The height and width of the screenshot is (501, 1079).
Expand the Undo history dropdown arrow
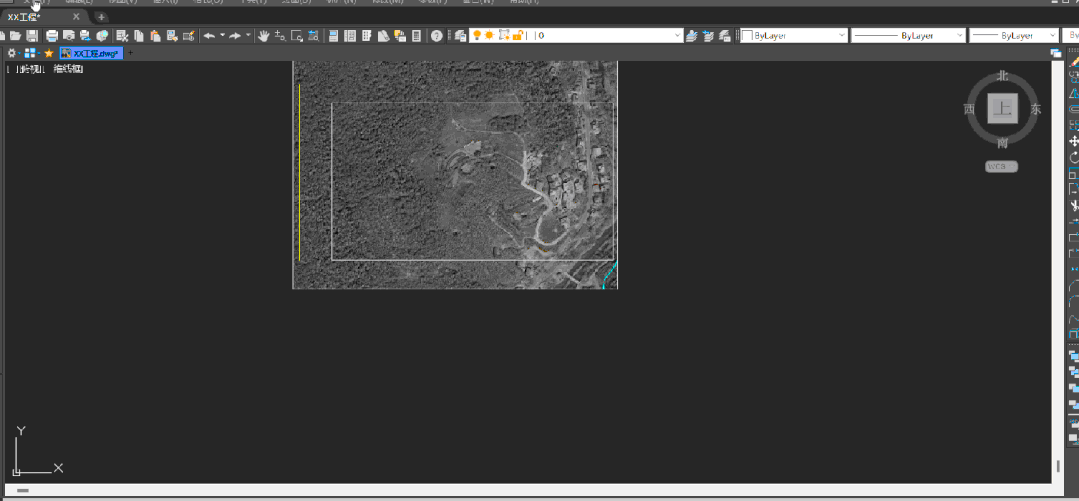point(222,35)
